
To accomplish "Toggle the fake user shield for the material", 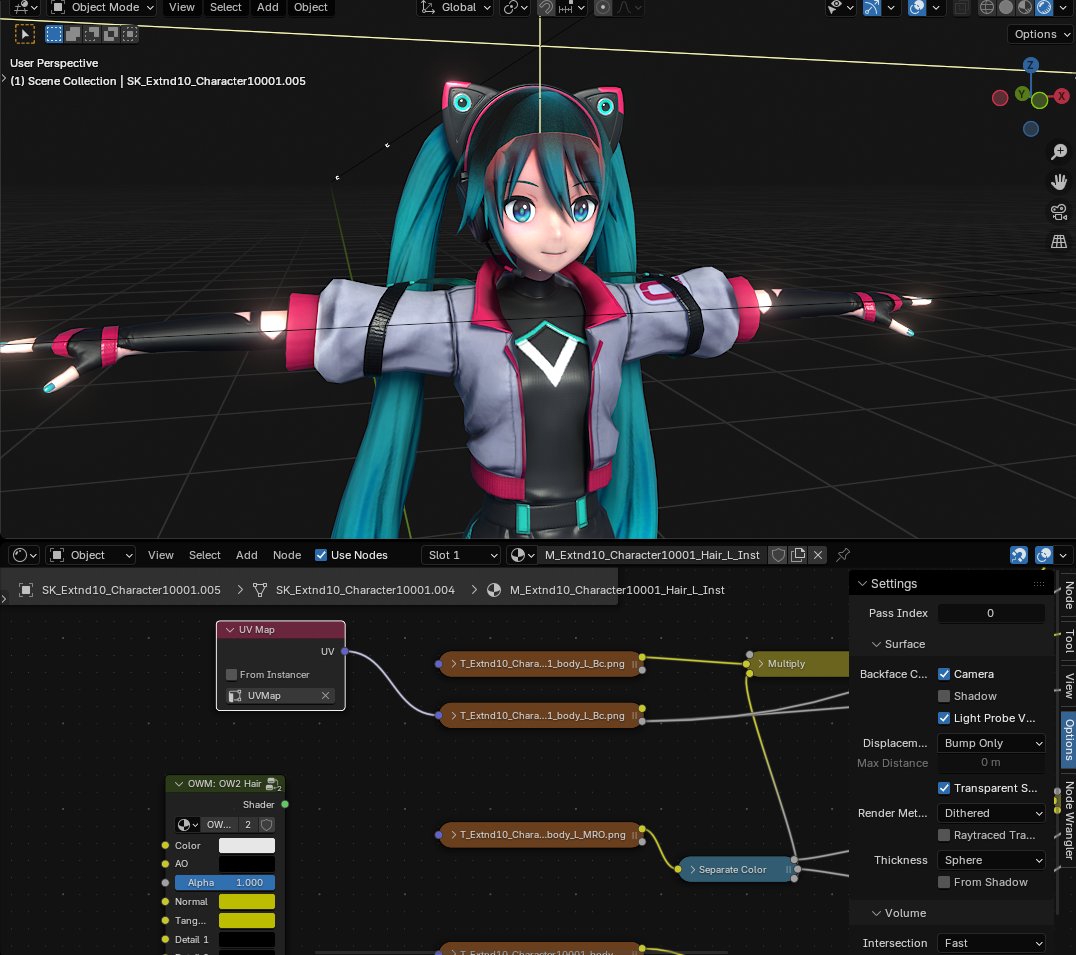I will pos(778,555).
